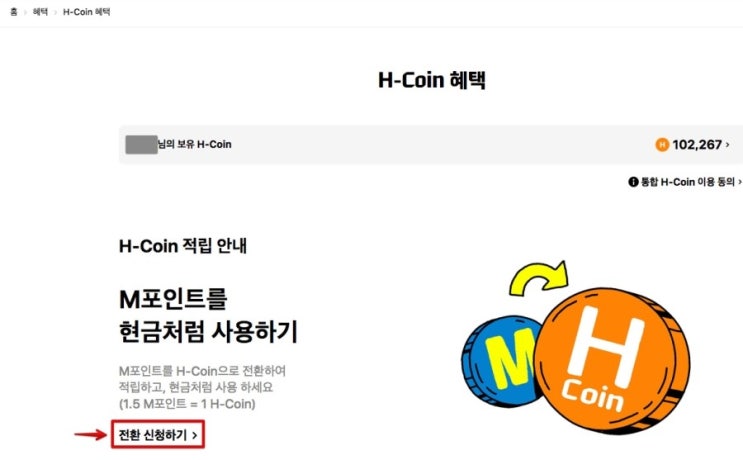Click the 1.5 M포인트 = 1 H-Coin text

(x=187, y=404)
